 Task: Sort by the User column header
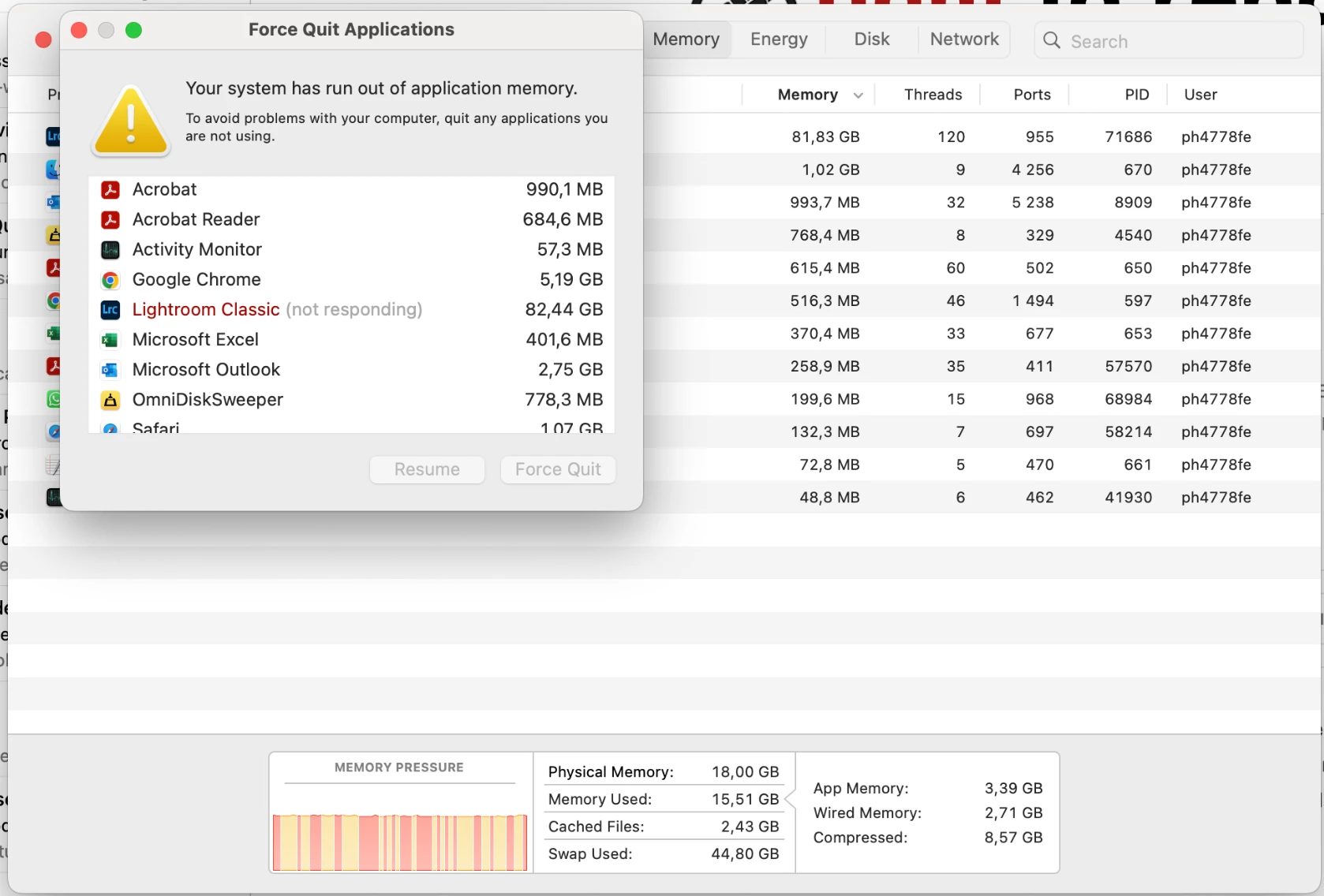click(x=1200, y=95)
